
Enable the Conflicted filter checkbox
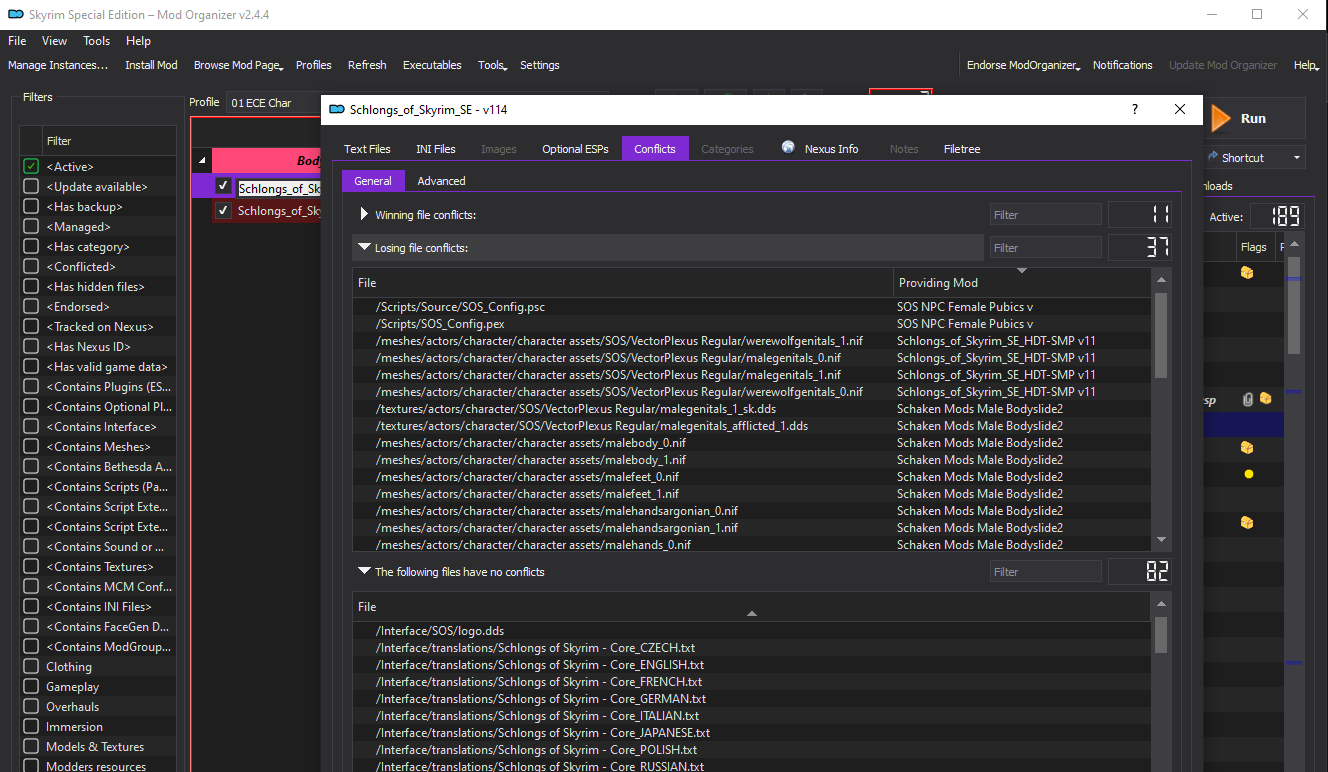[x=31, y=266]
